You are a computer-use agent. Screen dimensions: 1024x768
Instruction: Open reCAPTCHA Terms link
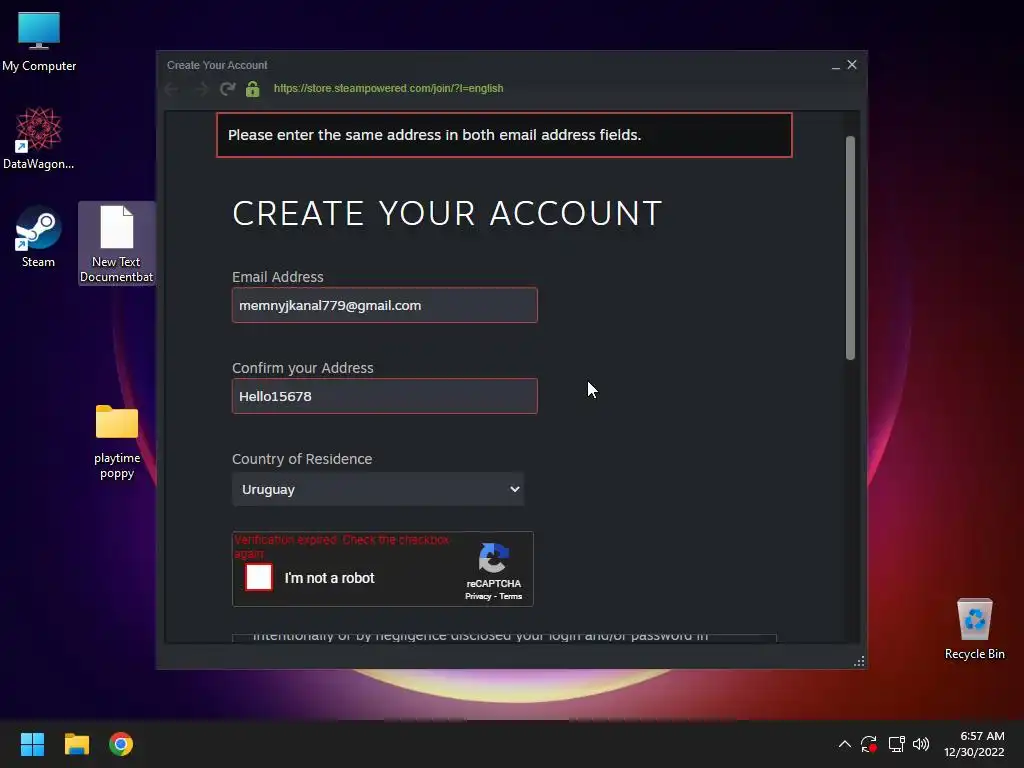click(x=511, y=596)
